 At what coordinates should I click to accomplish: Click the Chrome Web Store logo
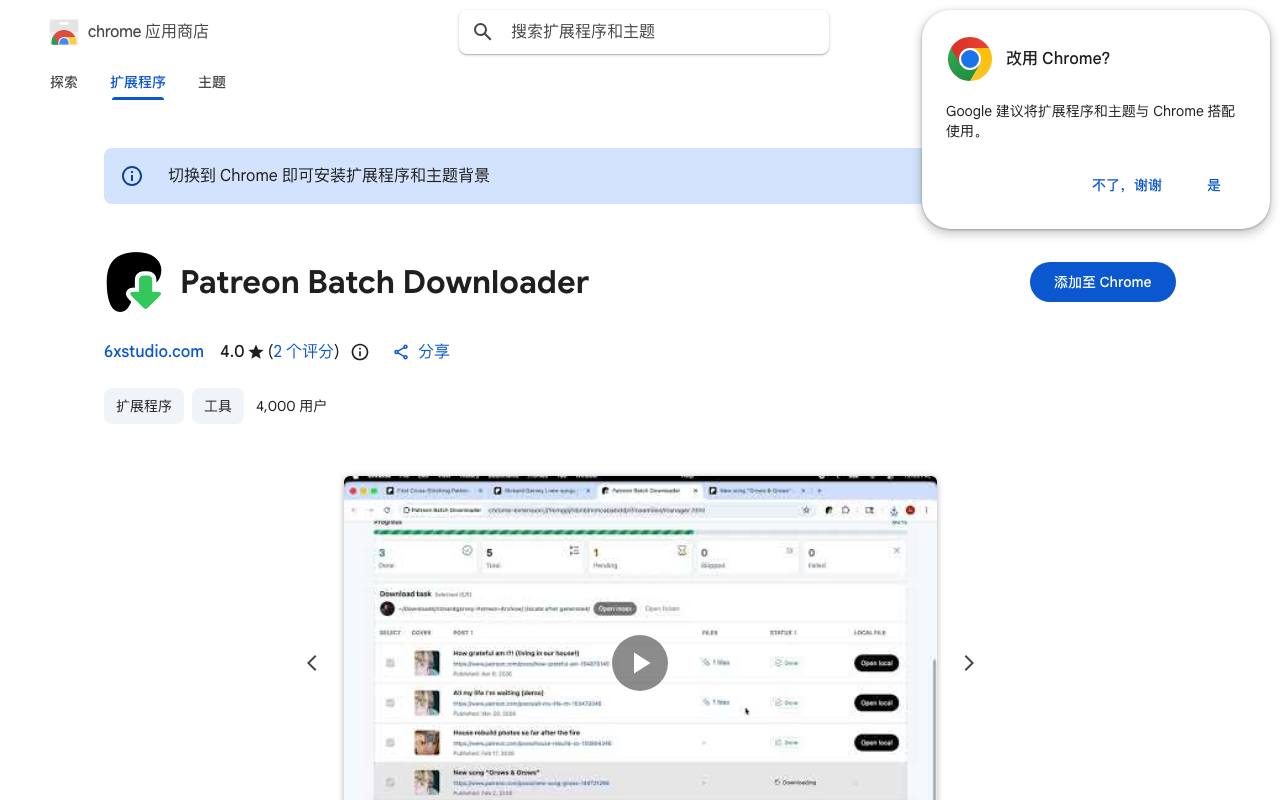[64, 32]
